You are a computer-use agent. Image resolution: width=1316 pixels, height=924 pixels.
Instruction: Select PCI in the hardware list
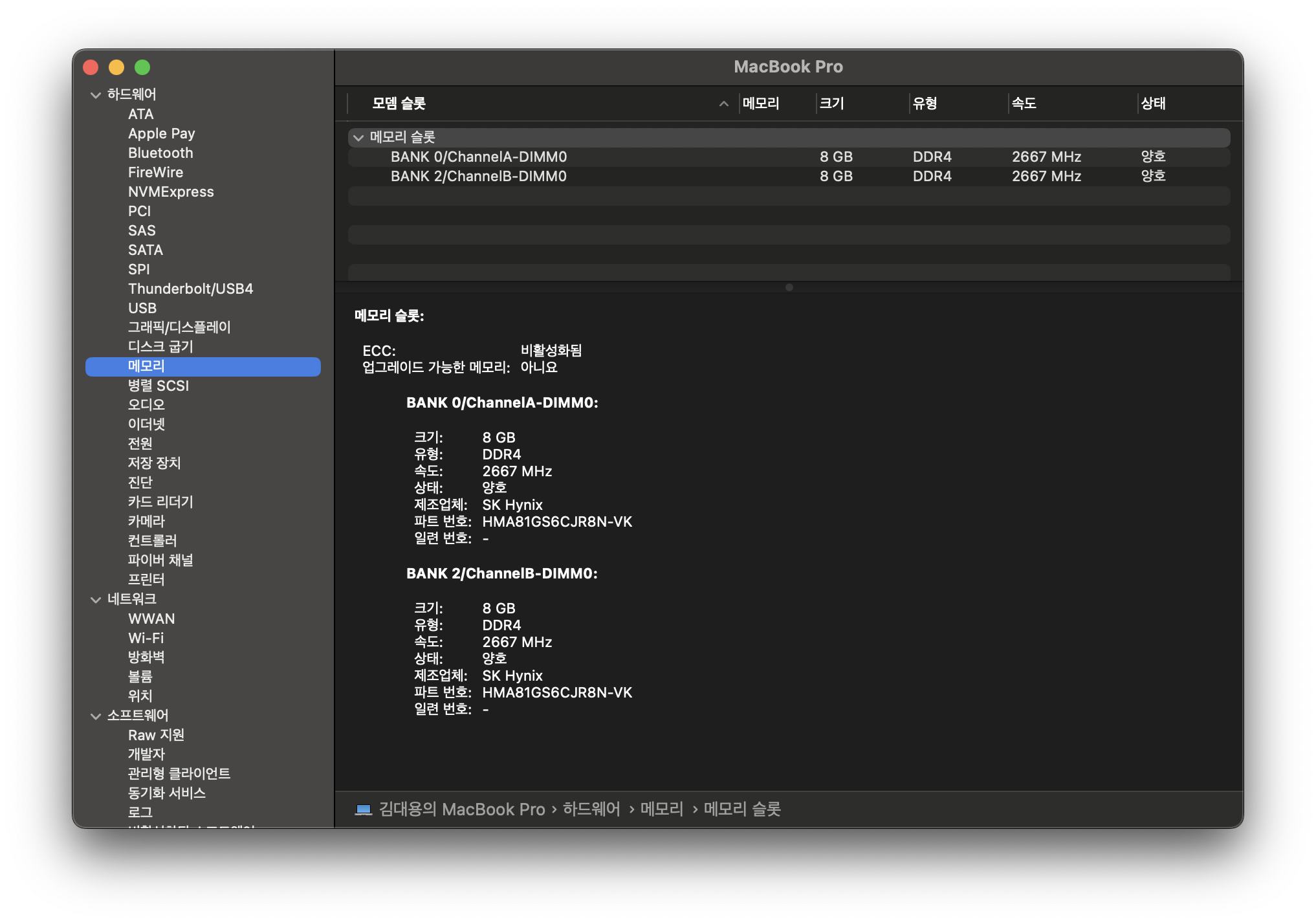click(139, 212)
